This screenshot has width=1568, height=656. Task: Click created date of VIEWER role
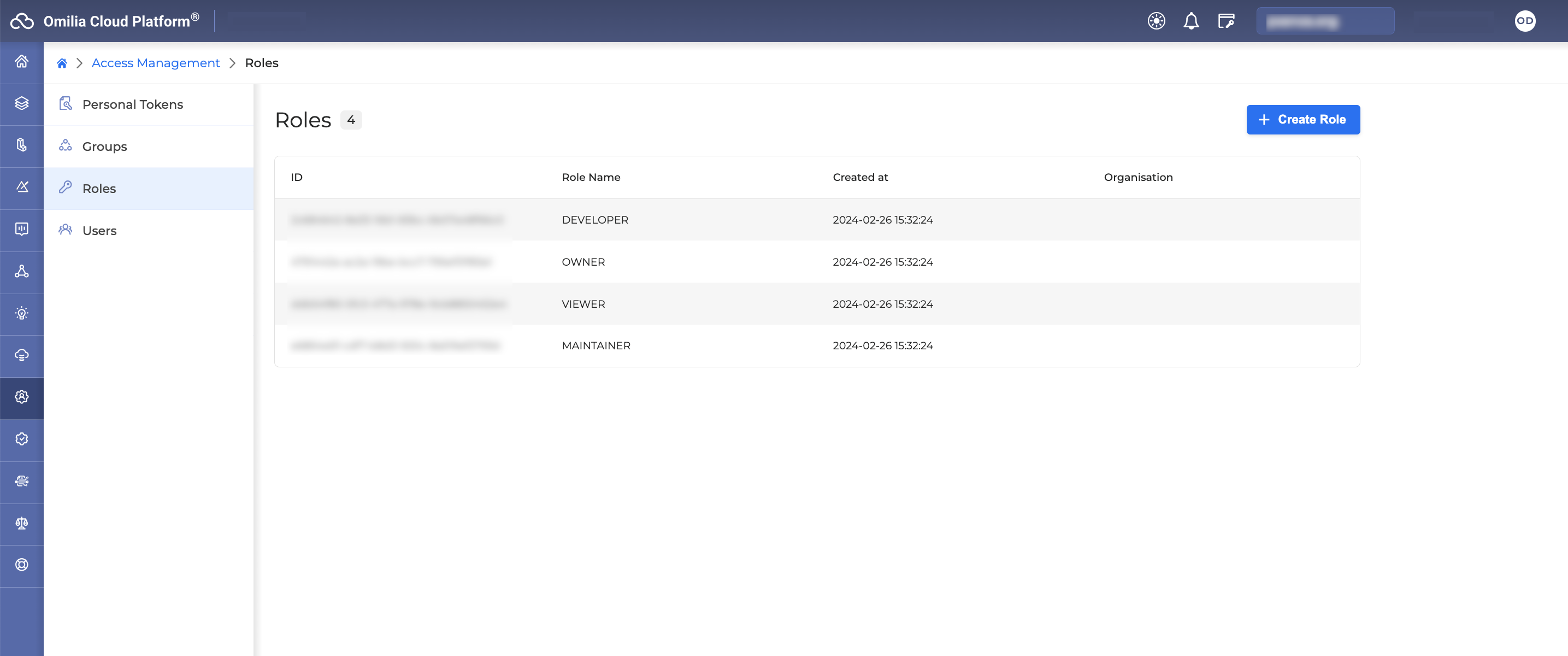coord(882,303)
